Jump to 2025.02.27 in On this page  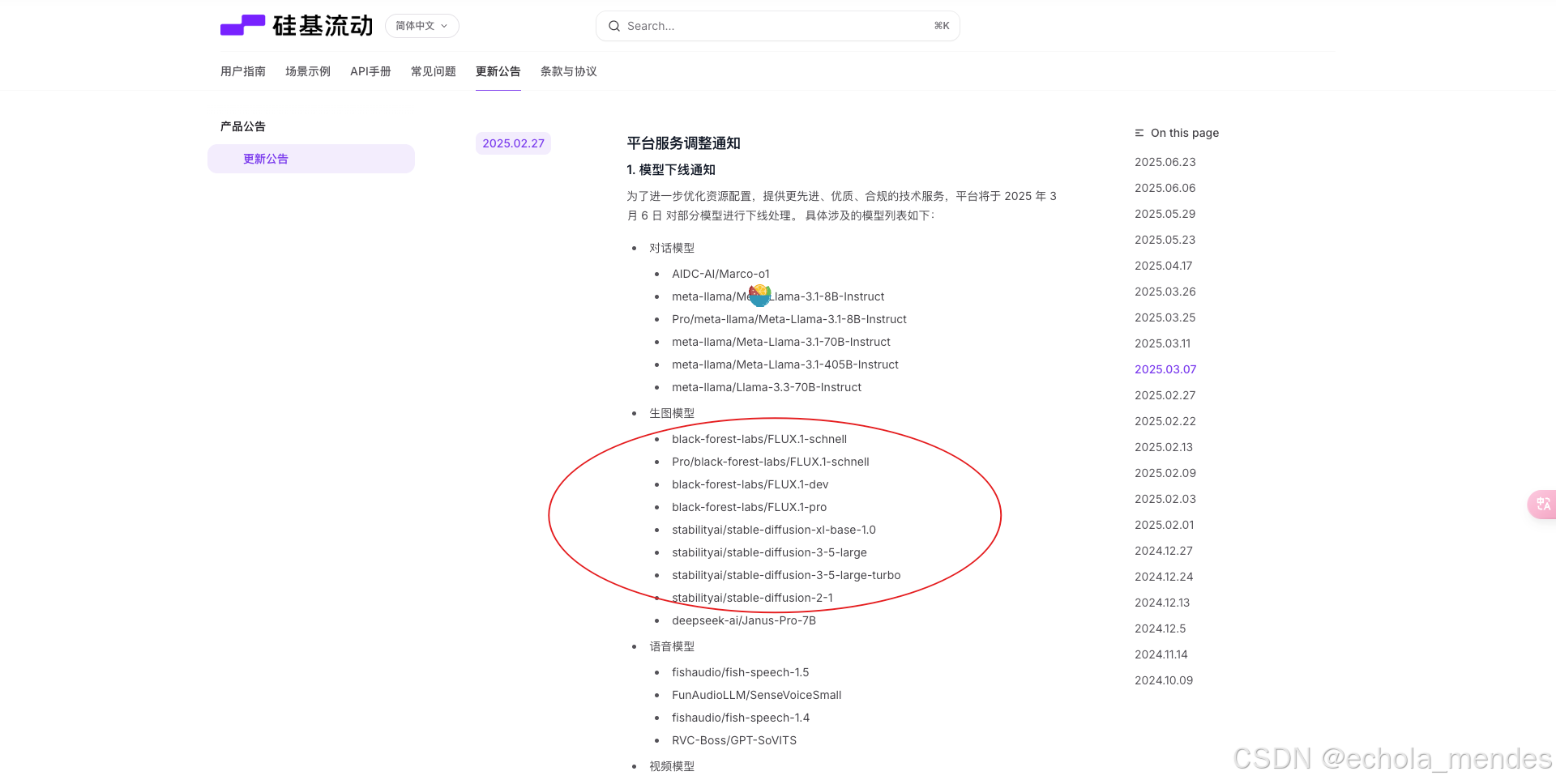click(1165, 395)
